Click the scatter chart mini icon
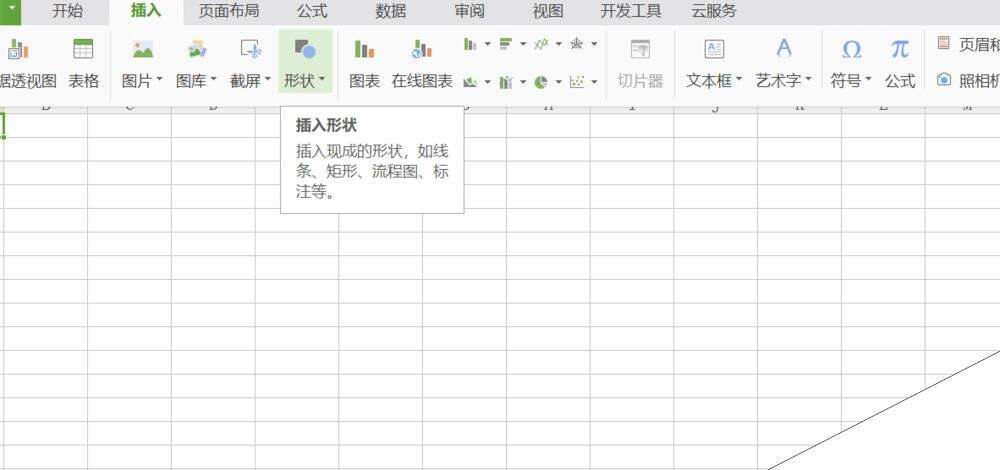The height and width of the screenshot is (470, 1000). click(577, 82)
